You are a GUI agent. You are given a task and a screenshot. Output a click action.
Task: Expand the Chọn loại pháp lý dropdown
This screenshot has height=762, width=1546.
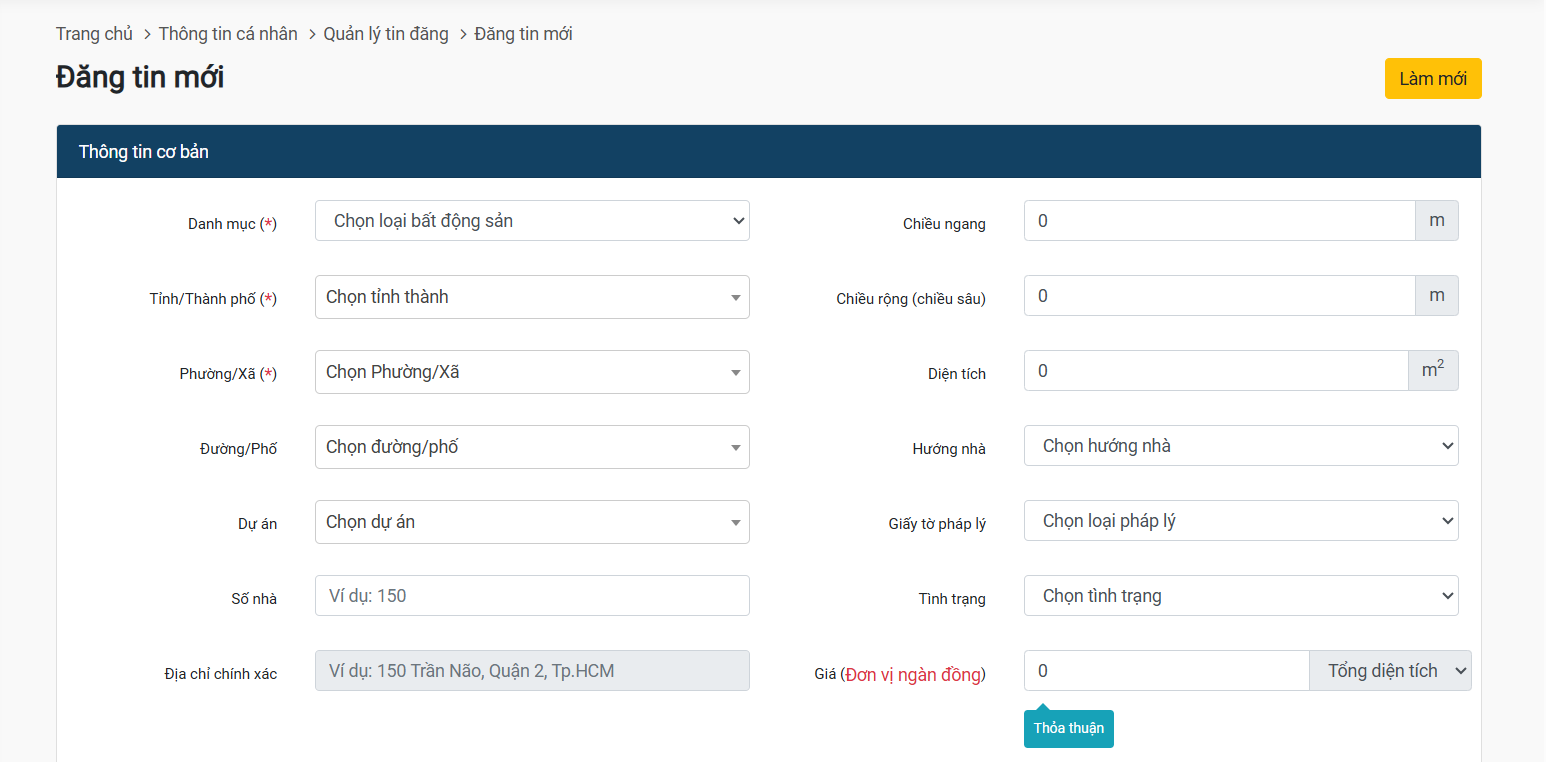(1240, 521)
